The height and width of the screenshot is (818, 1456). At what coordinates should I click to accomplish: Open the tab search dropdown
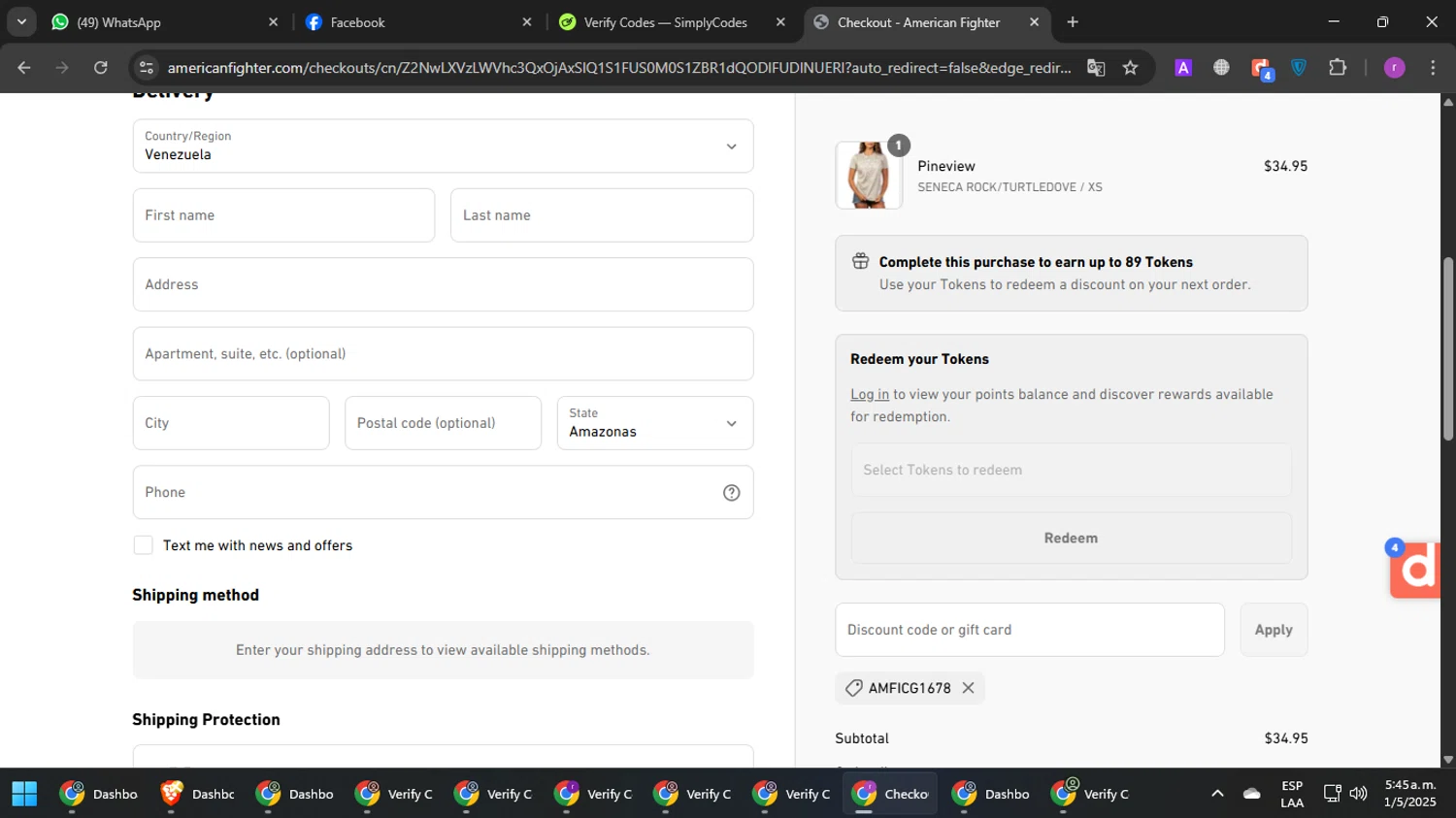pos(21,22)
